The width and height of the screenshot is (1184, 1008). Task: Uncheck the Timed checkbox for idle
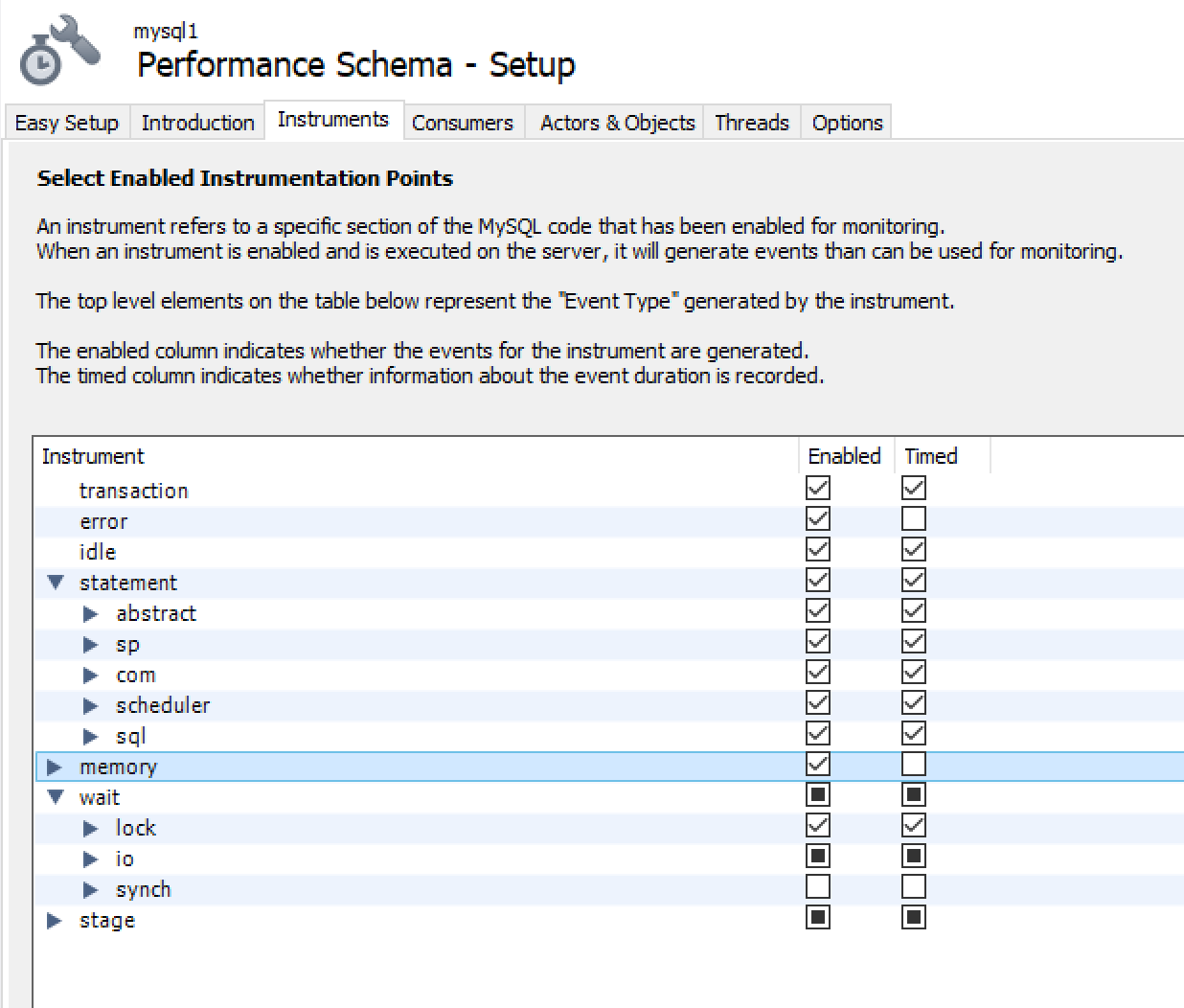(x=913, y=549)
